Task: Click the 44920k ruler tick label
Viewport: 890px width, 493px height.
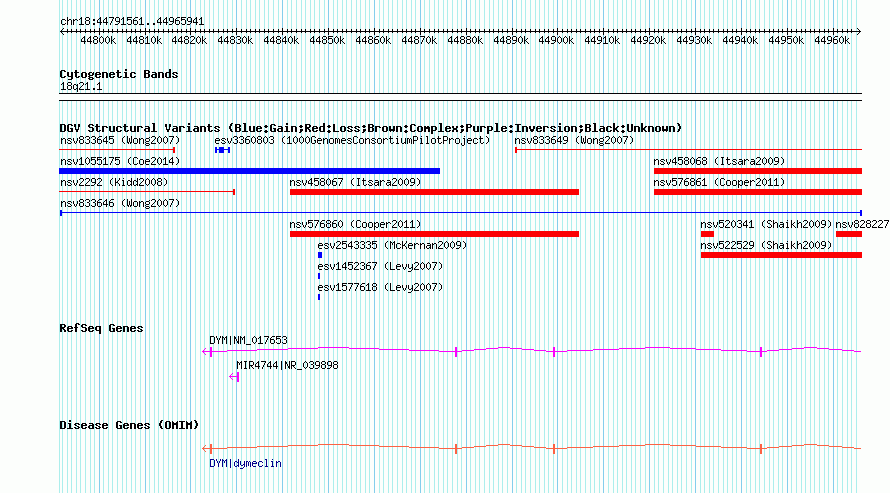Action: (648, 40)
